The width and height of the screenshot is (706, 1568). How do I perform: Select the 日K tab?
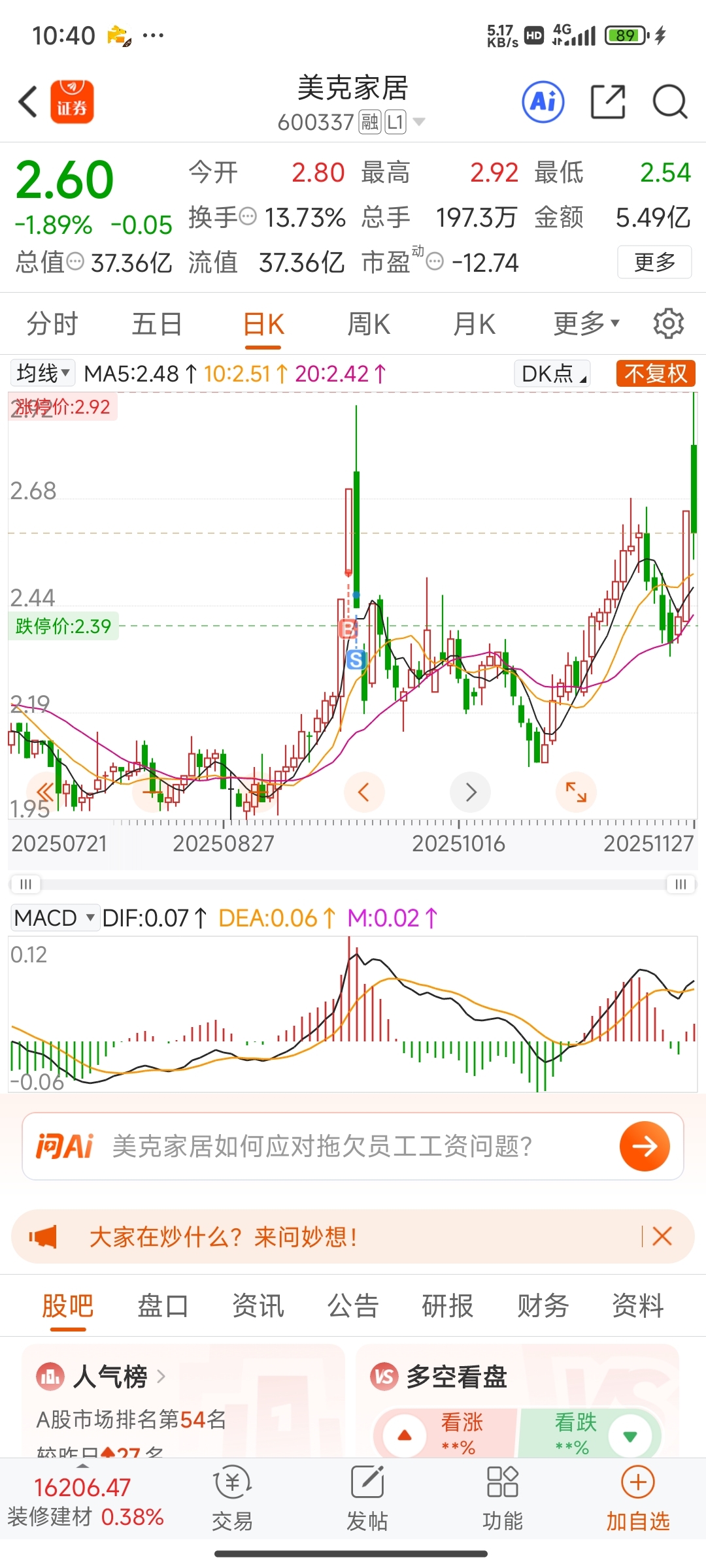click(263, 323)
